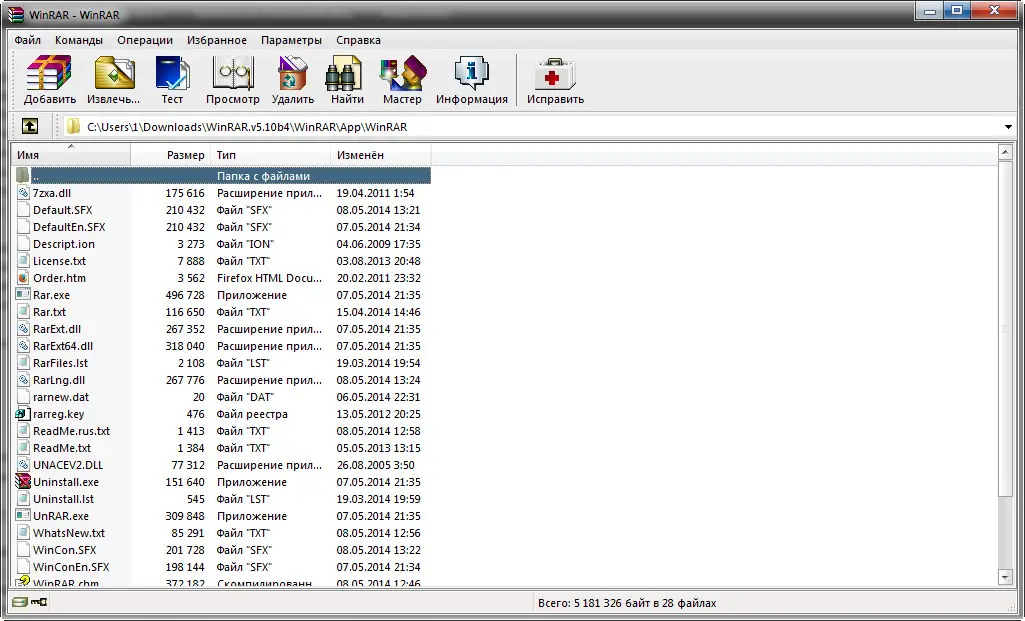The width and height of the screenshot is (1025, 621).
Task: Select the Извлечь (Extract) toolbar icon
Action: [113, 75]
